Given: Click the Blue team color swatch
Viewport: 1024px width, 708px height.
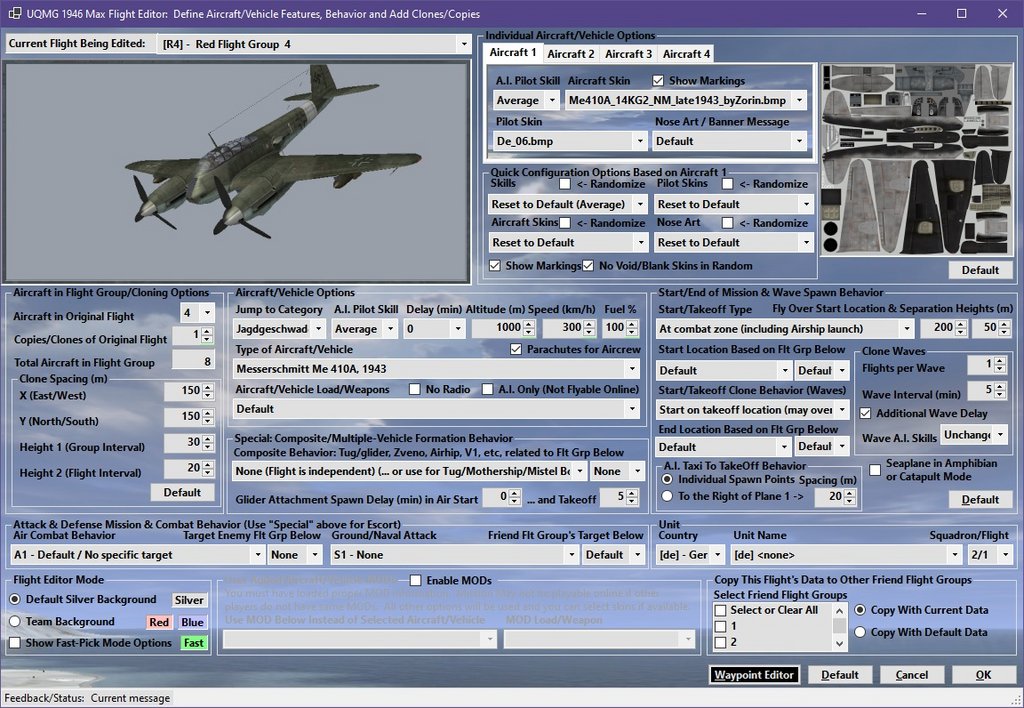Looking at the screenshot, I should [x=192, y=622].
